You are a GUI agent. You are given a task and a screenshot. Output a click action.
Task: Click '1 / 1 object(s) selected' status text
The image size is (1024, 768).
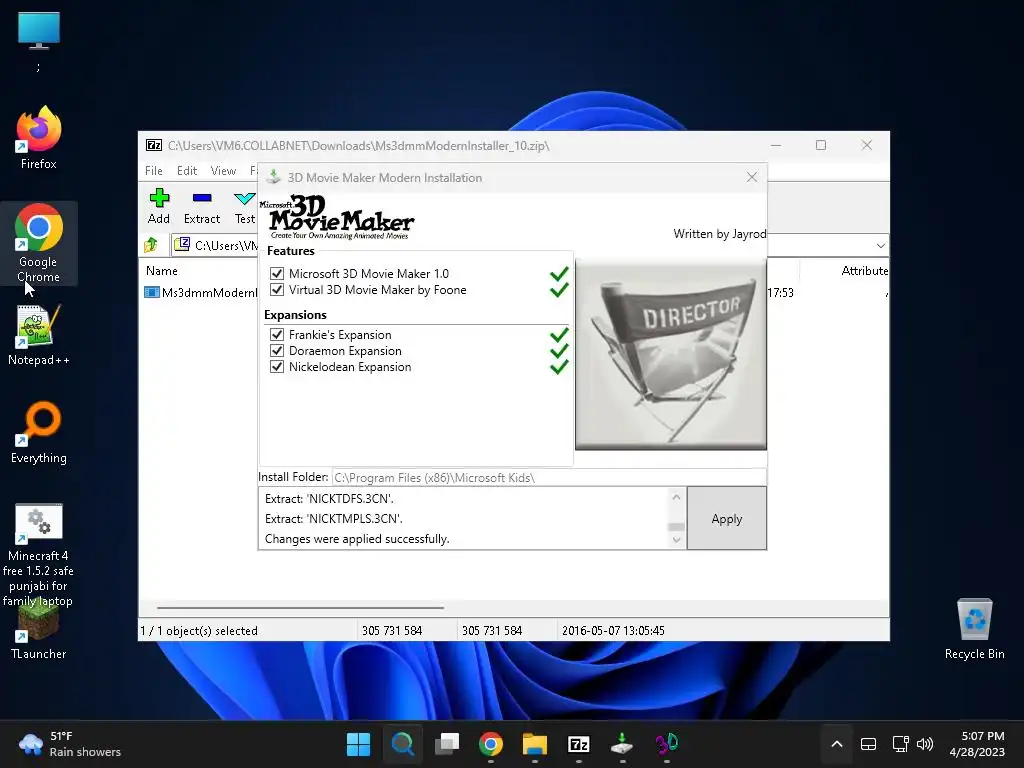(x=199, y=631)
